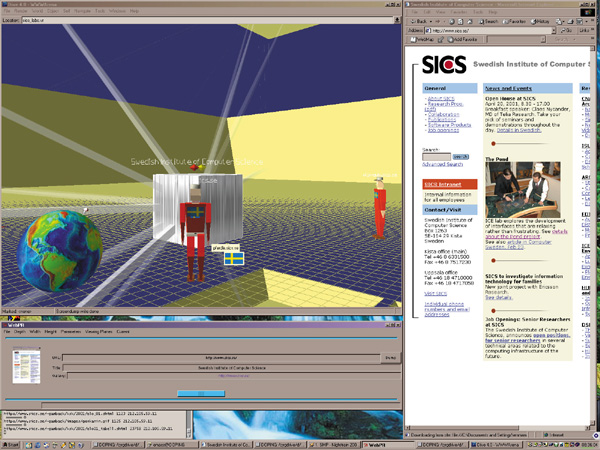The image size is (600, 450).
Task: Open the Navigate menu in the Dive window
Action: [82, 11]
